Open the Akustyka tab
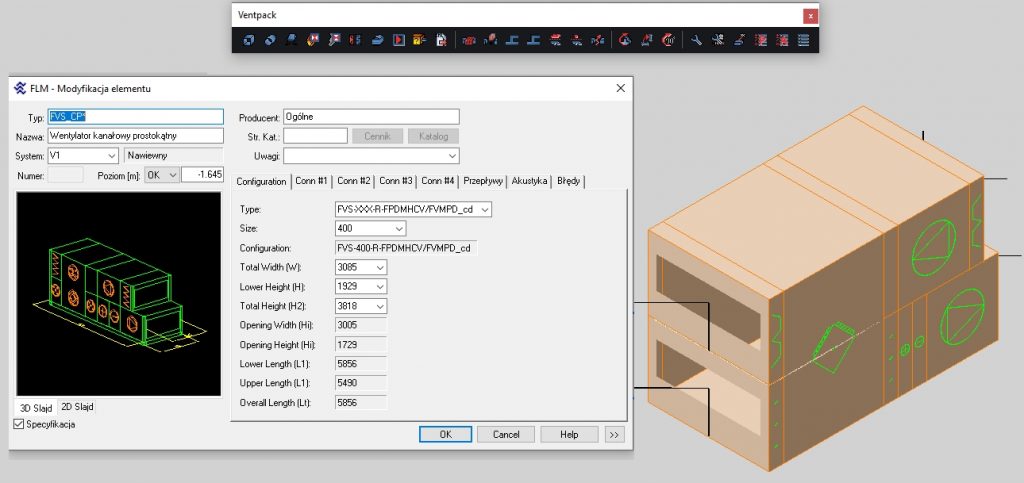Screen dimensions: 1024x483 (529, 181)
